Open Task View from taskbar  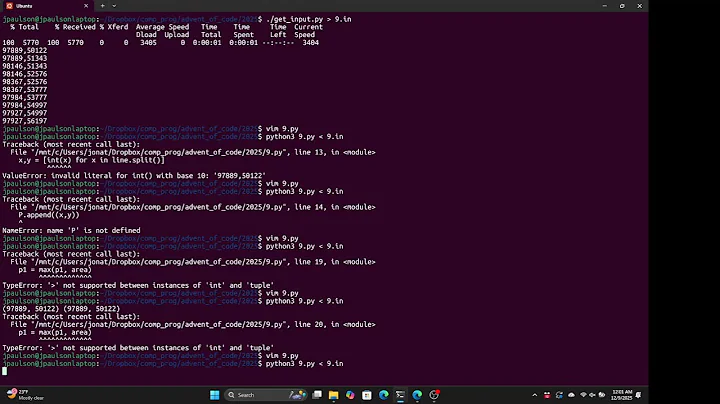tap(317, 395)
